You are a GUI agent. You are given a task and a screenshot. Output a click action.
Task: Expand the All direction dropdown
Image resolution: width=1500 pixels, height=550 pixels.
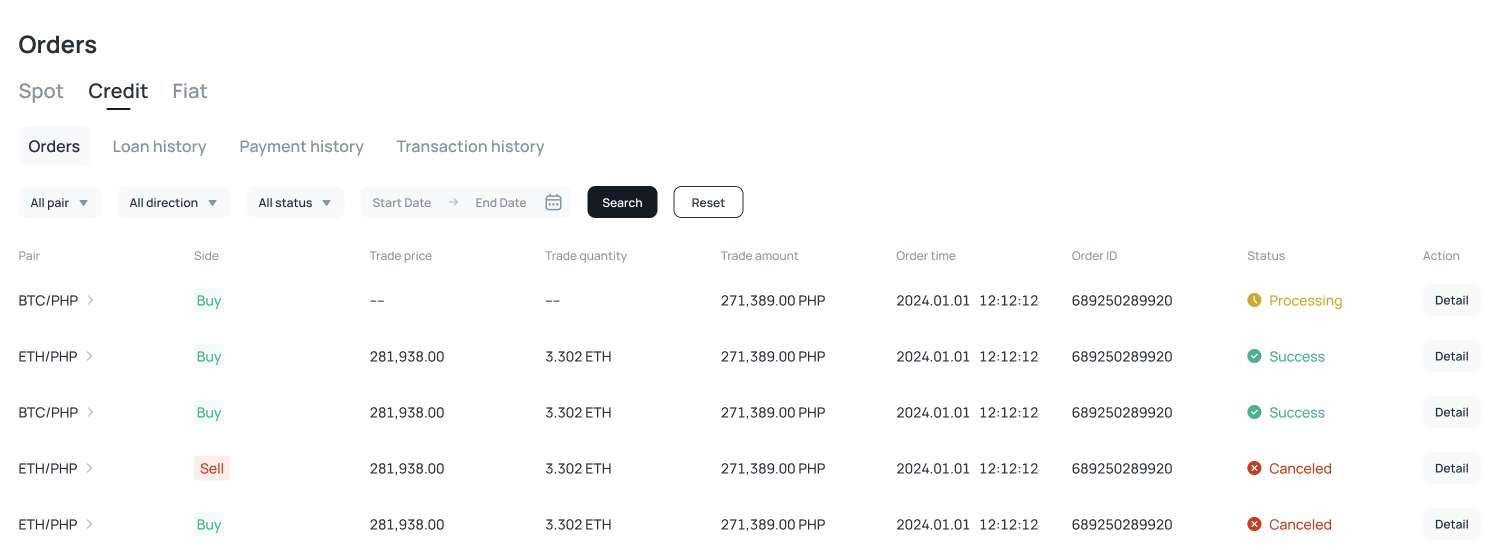click(x=174, y=202)
